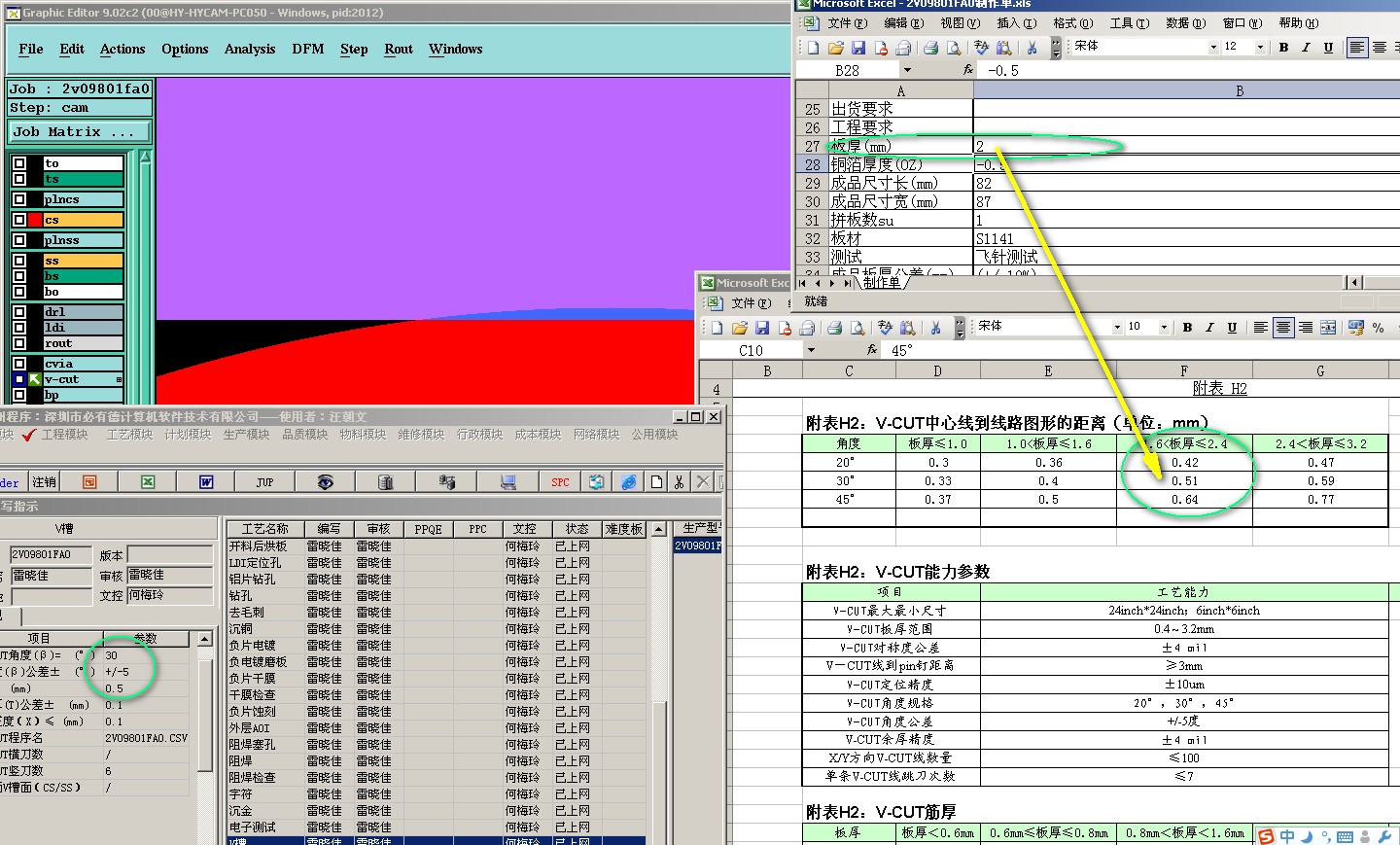Click the Job Matrix button

pyautogui.click(x=81, y=131)
